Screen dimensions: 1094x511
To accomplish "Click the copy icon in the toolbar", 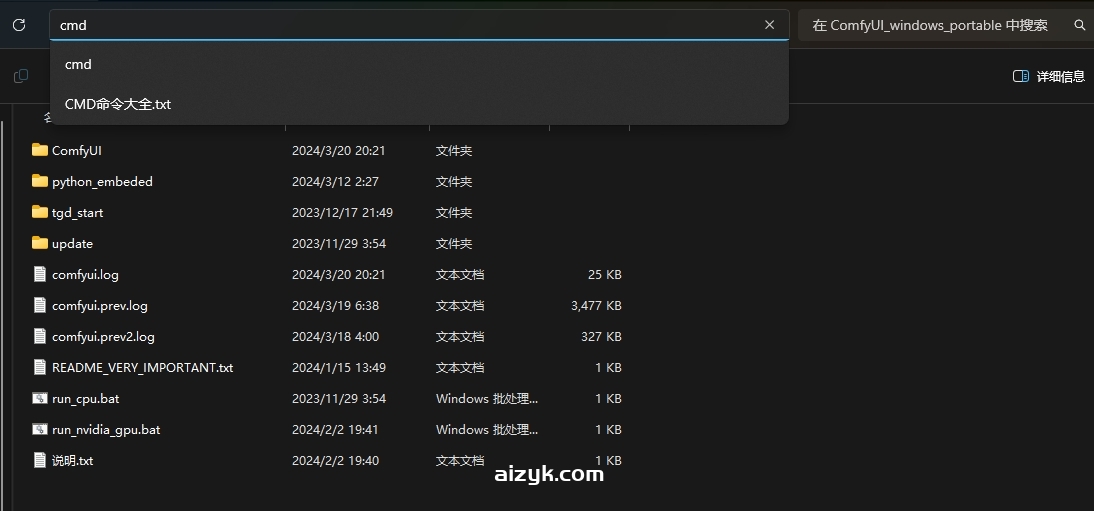I will tap(21, 76).
